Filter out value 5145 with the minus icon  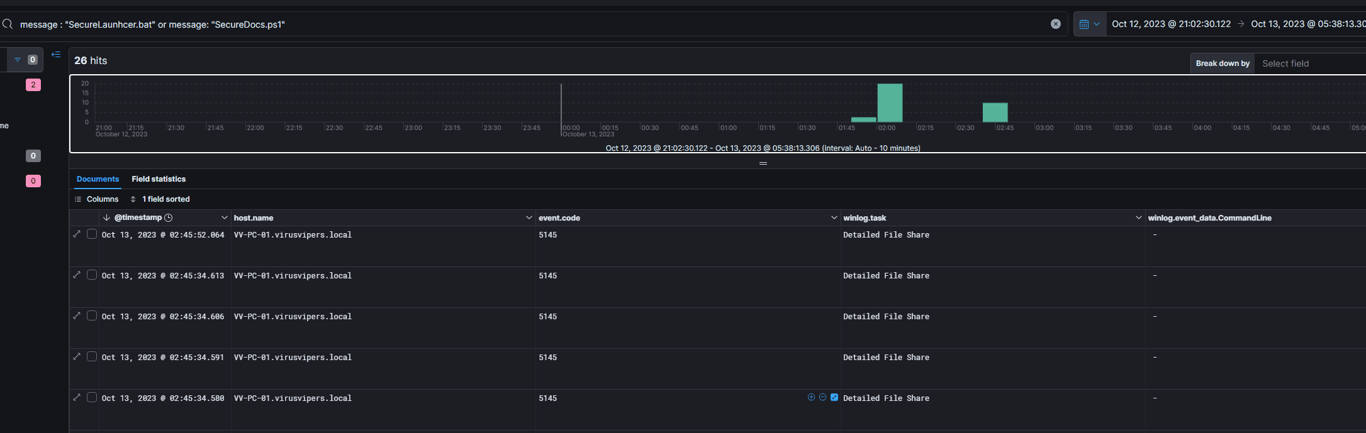(x=822, y=397)
